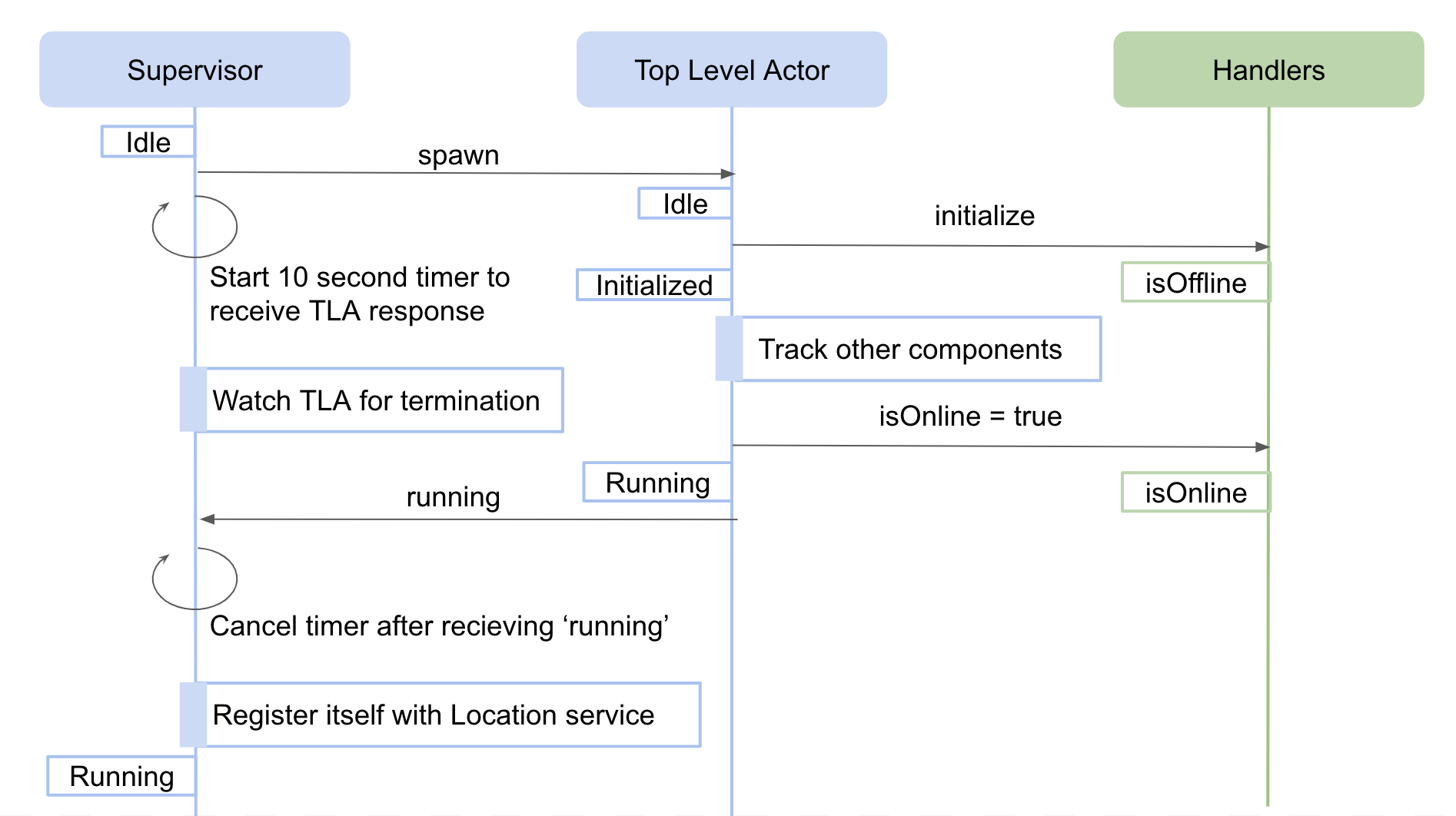Select the Top Level Actor header box
The image size is (1456, 816).
[731, 70]
